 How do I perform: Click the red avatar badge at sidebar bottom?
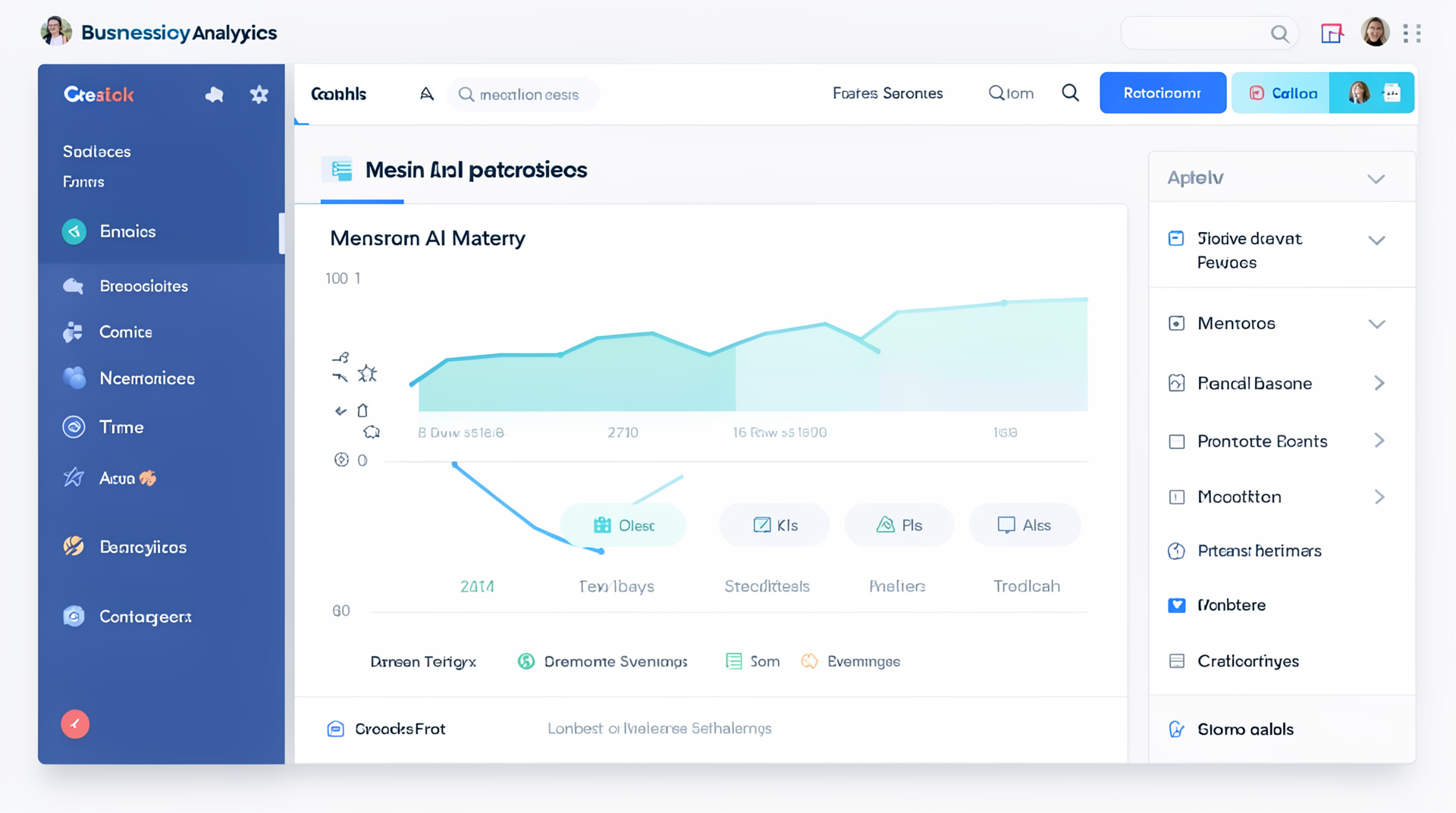[x=75, y=724]
